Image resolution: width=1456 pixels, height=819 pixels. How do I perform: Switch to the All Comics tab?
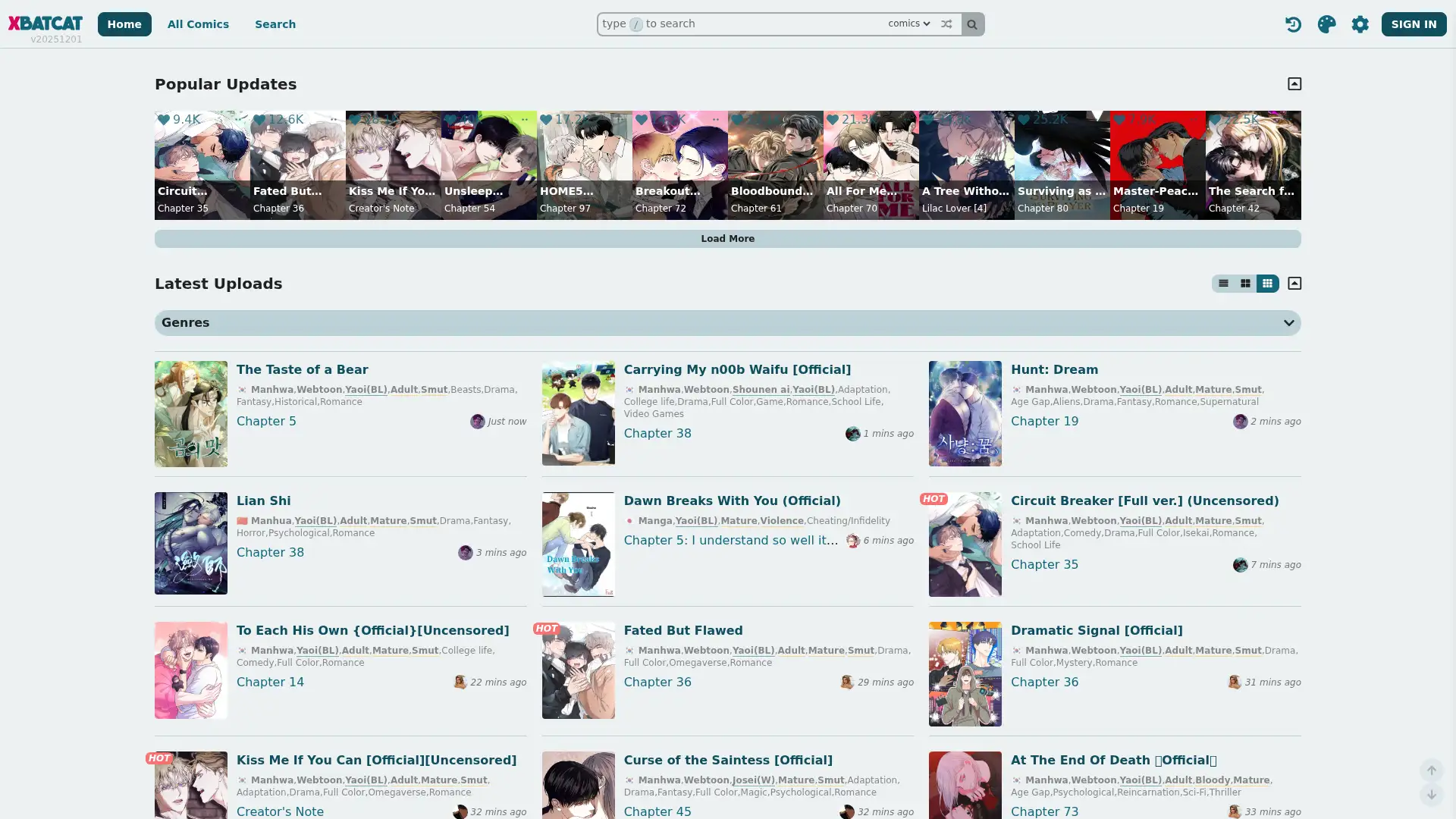click(x=197, y=24)
